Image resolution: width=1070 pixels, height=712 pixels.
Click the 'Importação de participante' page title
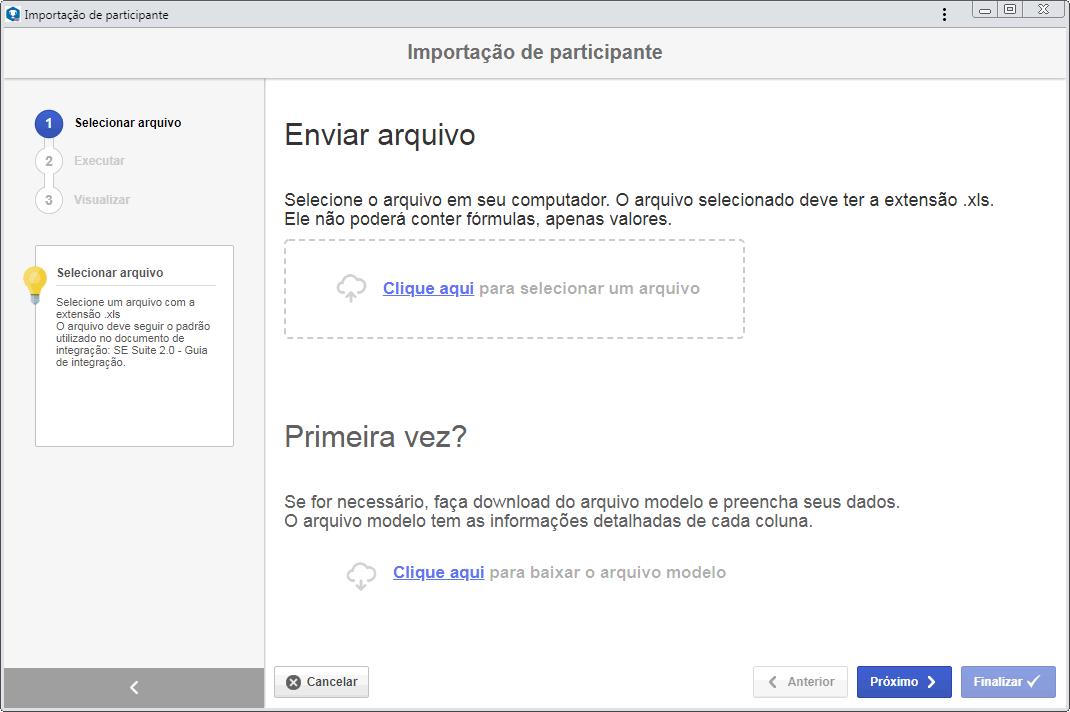point(534,52)
